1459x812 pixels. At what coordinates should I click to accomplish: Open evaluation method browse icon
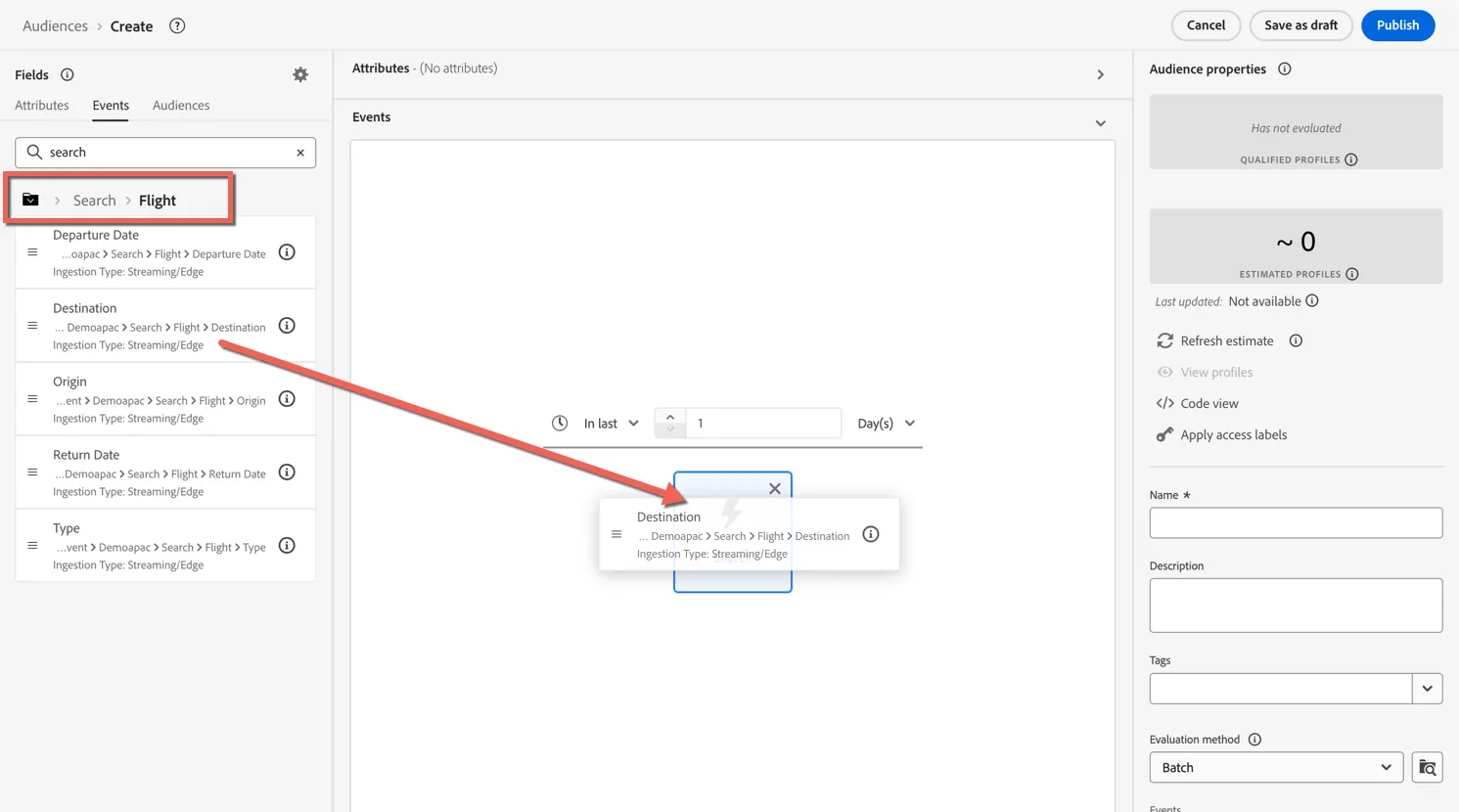(1428, 768)
